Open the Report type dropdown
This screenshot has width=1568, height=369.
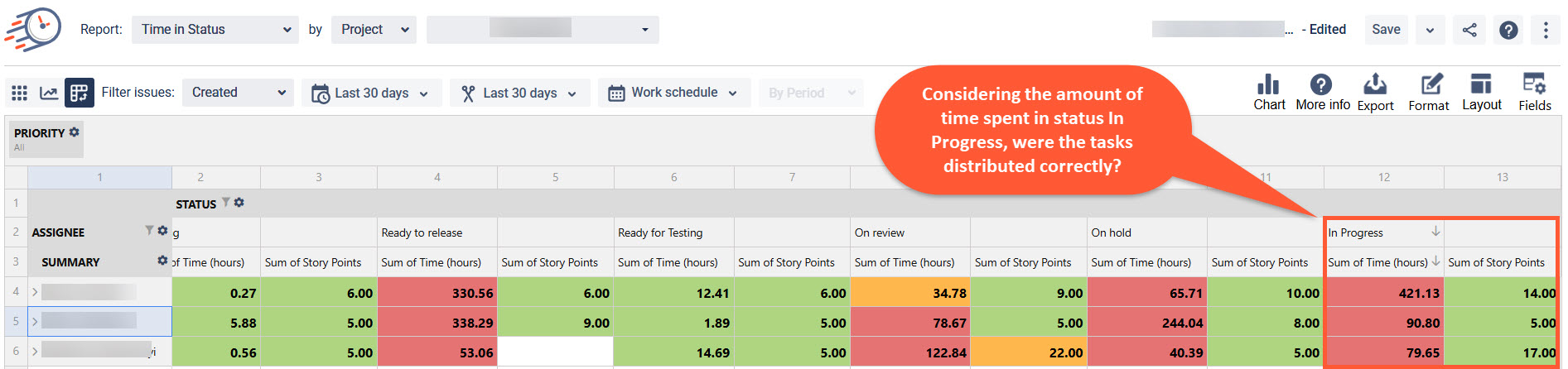click(x=215, y=30)
